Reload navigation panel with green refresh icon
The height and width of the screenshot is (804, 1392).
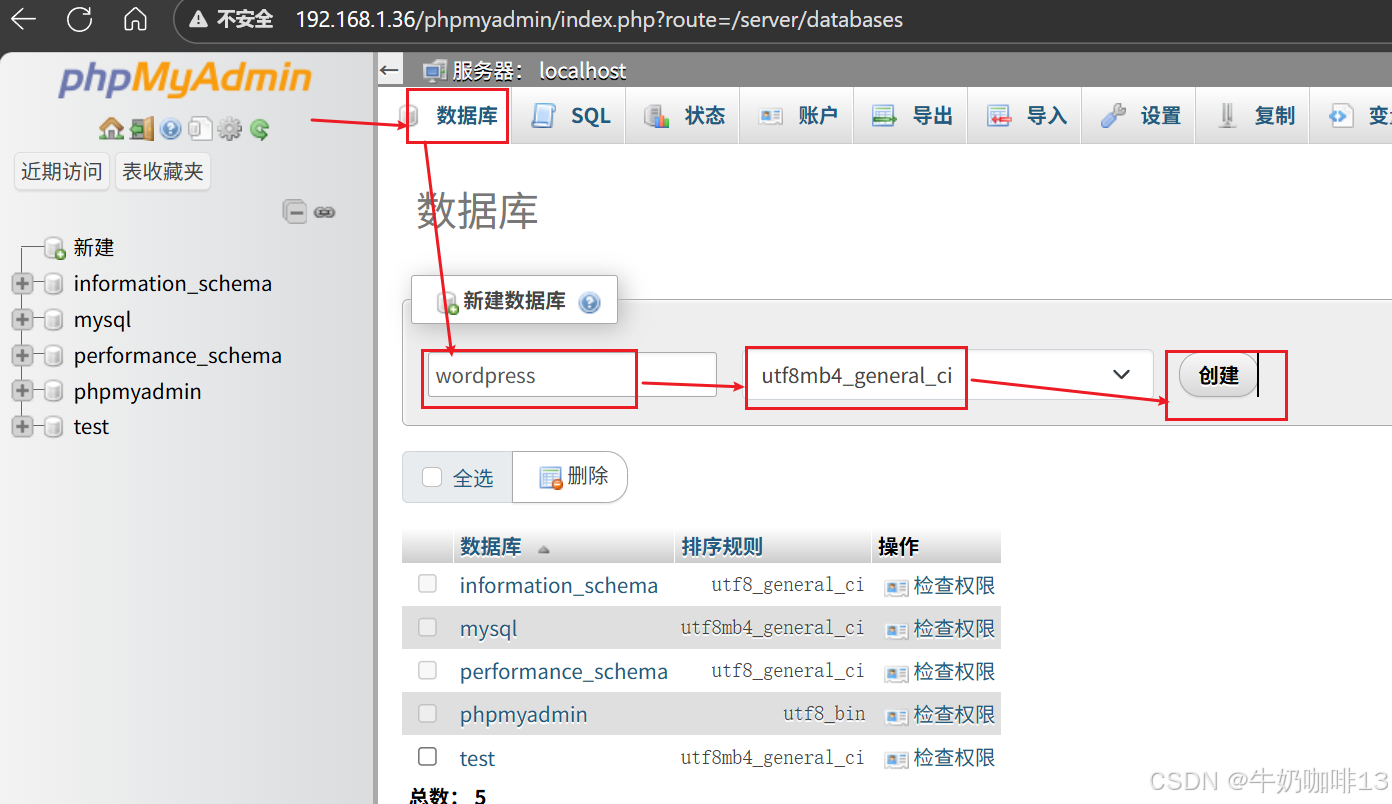260,129
